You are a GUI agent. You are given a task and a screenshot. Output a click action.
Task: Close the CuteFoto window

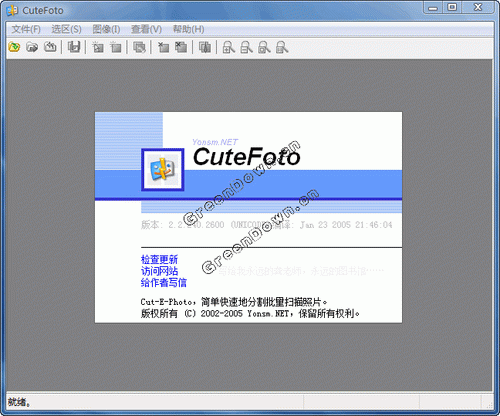478,7
